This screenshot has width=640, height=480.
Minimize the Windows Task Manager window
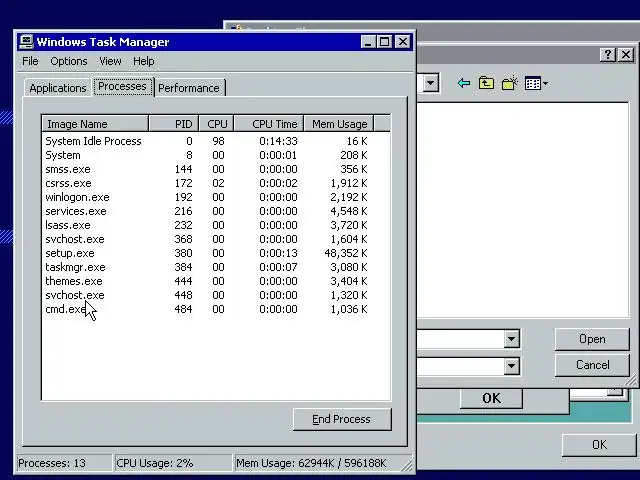click(368, 42)
